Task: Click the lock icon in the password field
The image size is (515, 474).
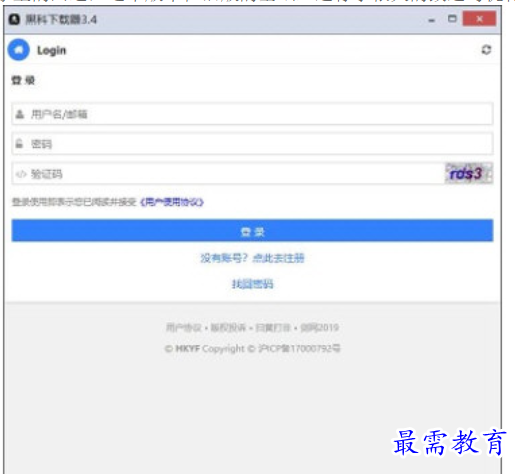Action: pyautogui.click(x=19, y=144)
